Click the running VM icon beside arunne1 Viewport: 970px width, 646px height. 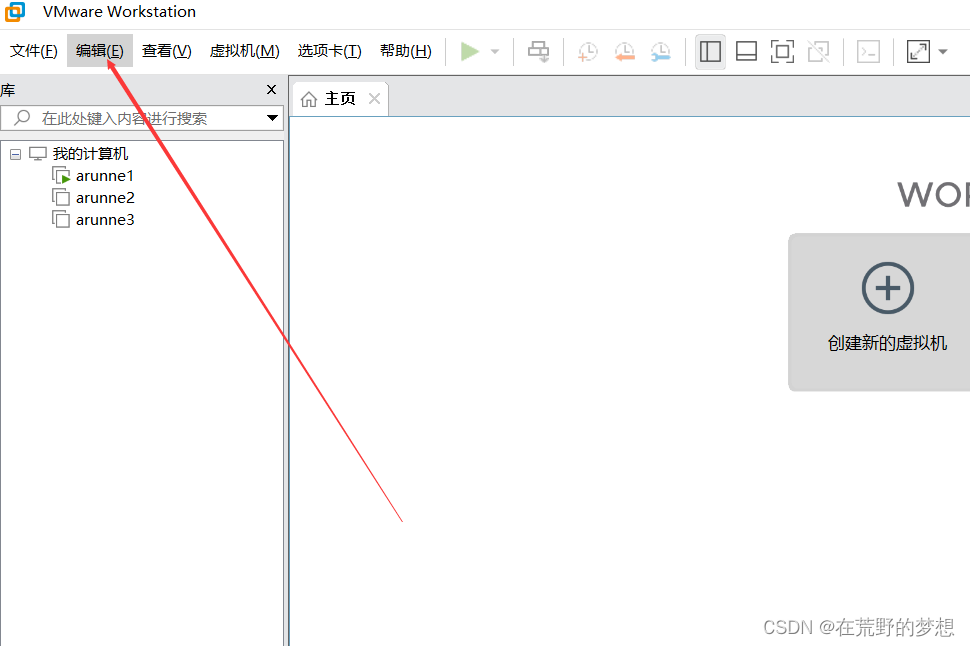pos(61,176)
